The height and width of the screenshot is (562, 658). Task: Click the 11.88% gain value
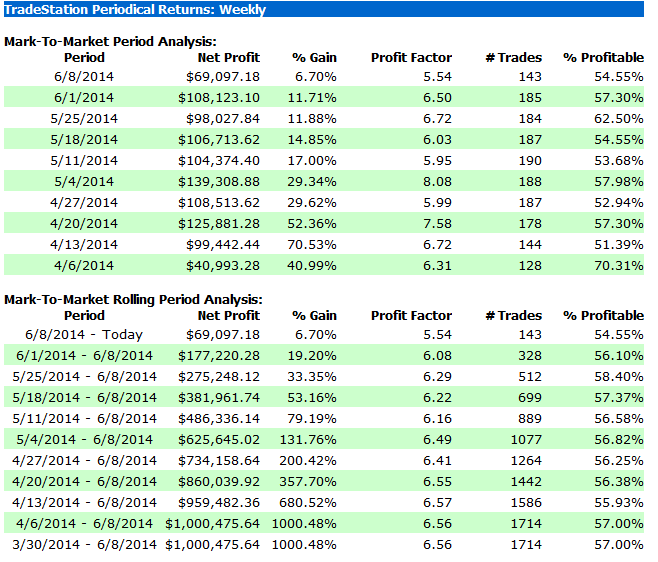click(312, 119)
